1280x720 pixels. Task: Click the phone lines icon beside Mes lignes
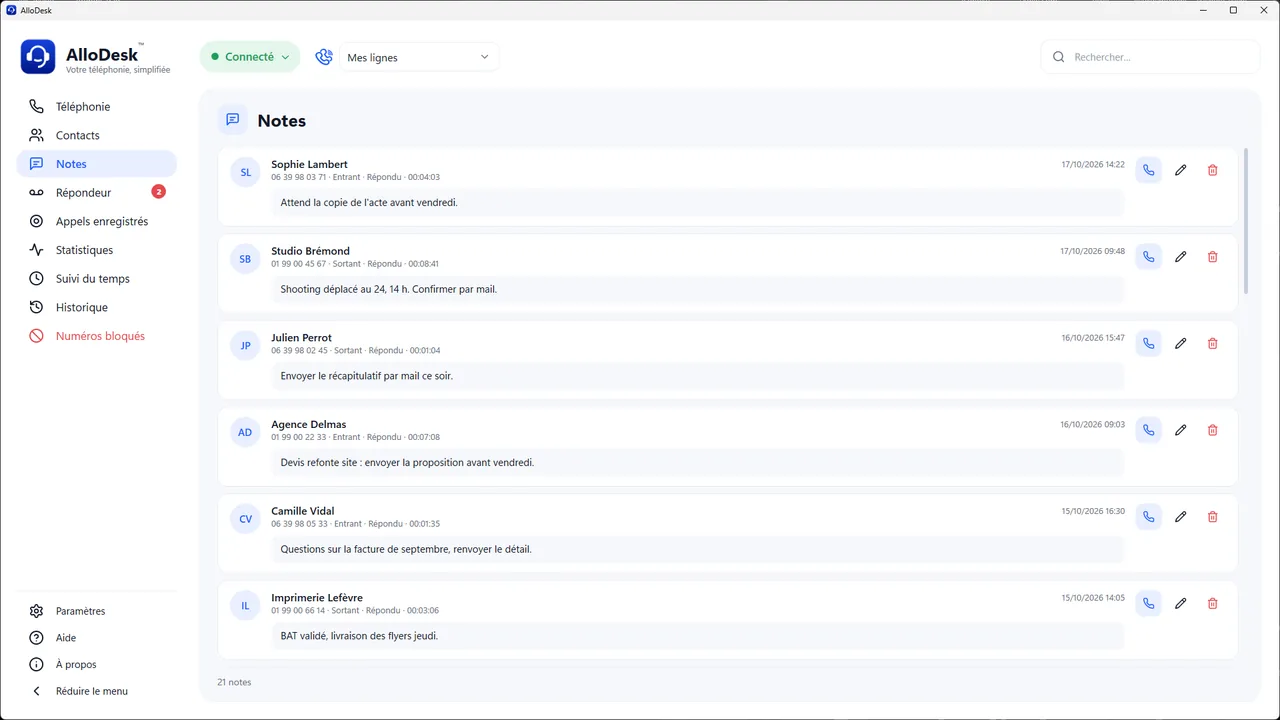tap(324, 57)
